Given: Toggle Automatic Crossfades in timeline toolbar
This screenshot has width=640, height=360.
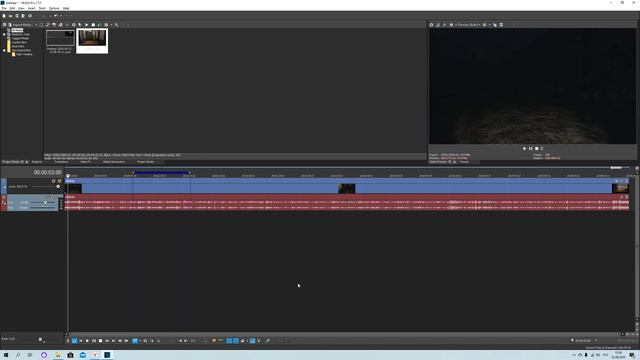Looking at the screenshot, I should click(236, 340).
